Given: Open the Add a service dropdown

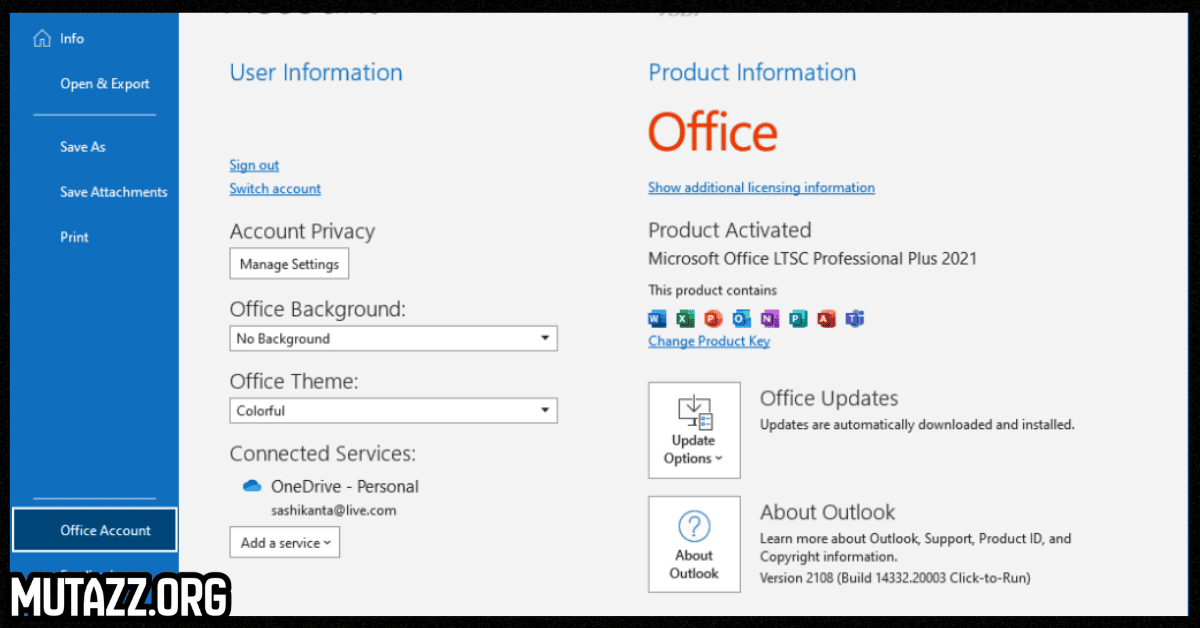Looking at the screenshot, I should pyautogui.click(x=285, y=543).
